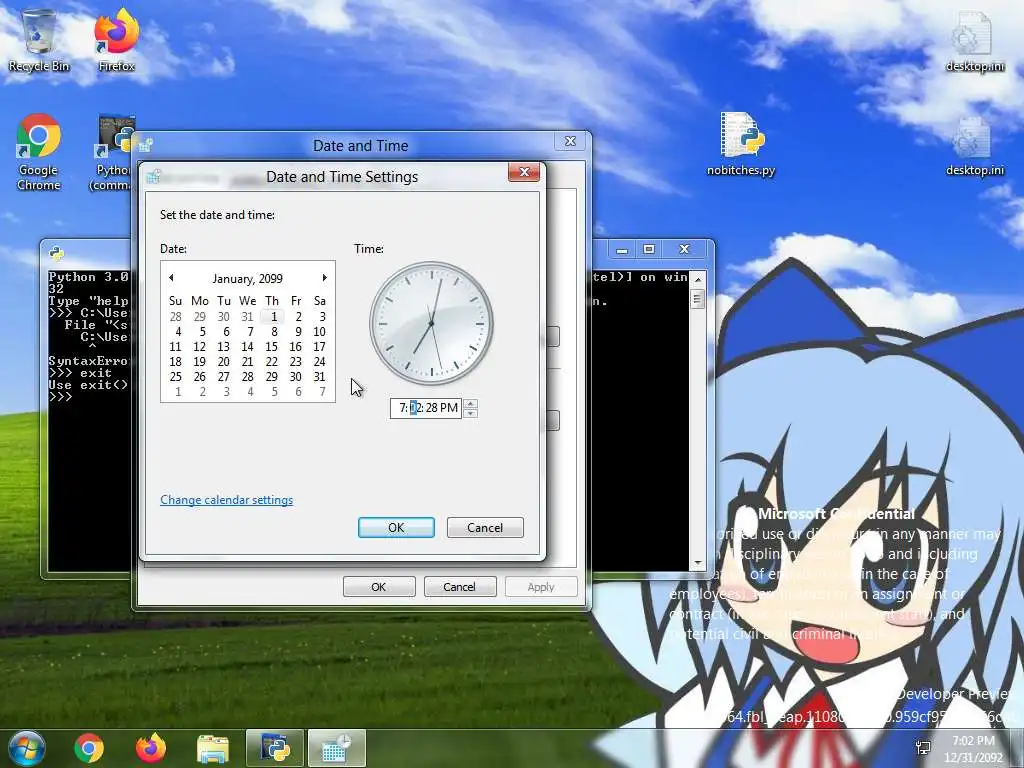Switch to Date and Time taskbar button
The image size is (1024, 768).
tap(337, 748)
